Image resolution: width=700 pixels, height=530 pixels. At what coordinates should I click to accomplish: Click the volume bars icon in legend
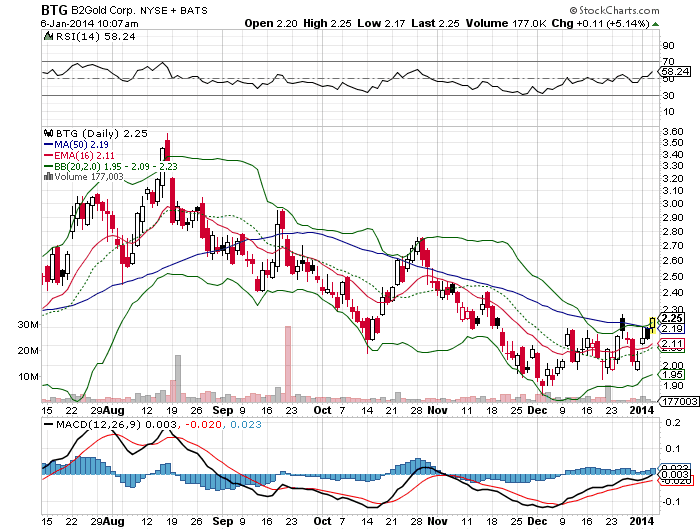[x=48, y=177]
